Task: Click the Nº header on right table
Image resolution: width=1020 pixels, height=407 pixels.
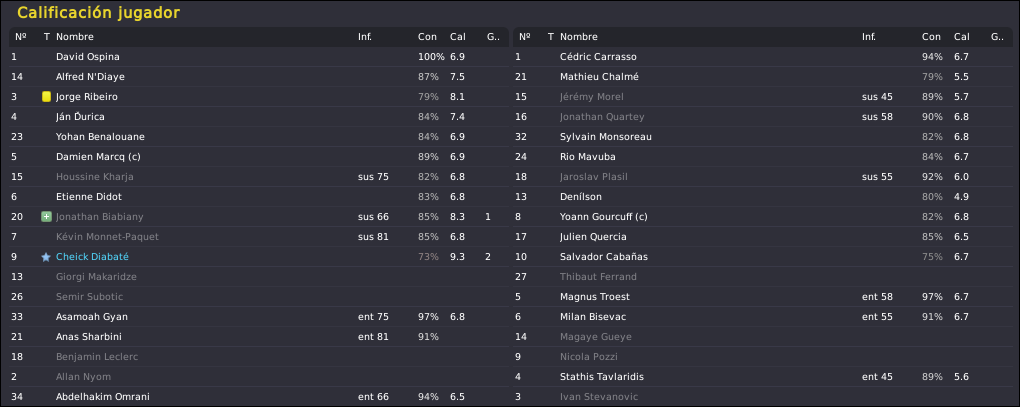Action: (524, 37)
